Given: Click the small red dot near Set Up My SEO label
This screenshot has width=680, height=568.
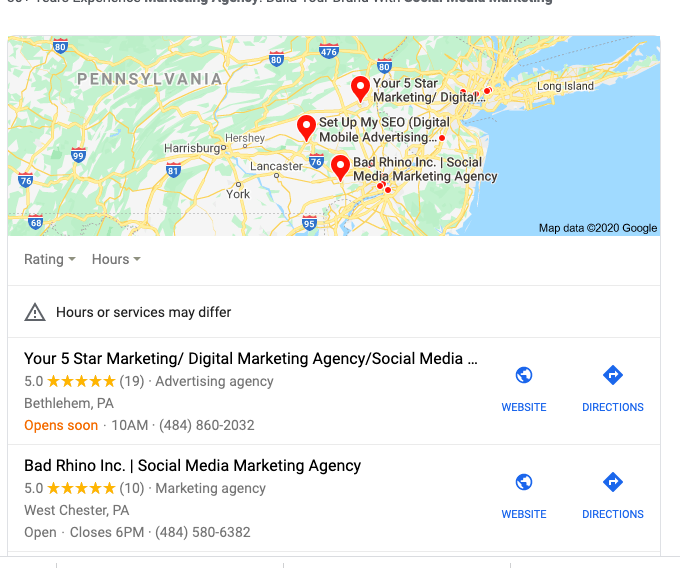Looking at the screenshot, I should 442,138.
